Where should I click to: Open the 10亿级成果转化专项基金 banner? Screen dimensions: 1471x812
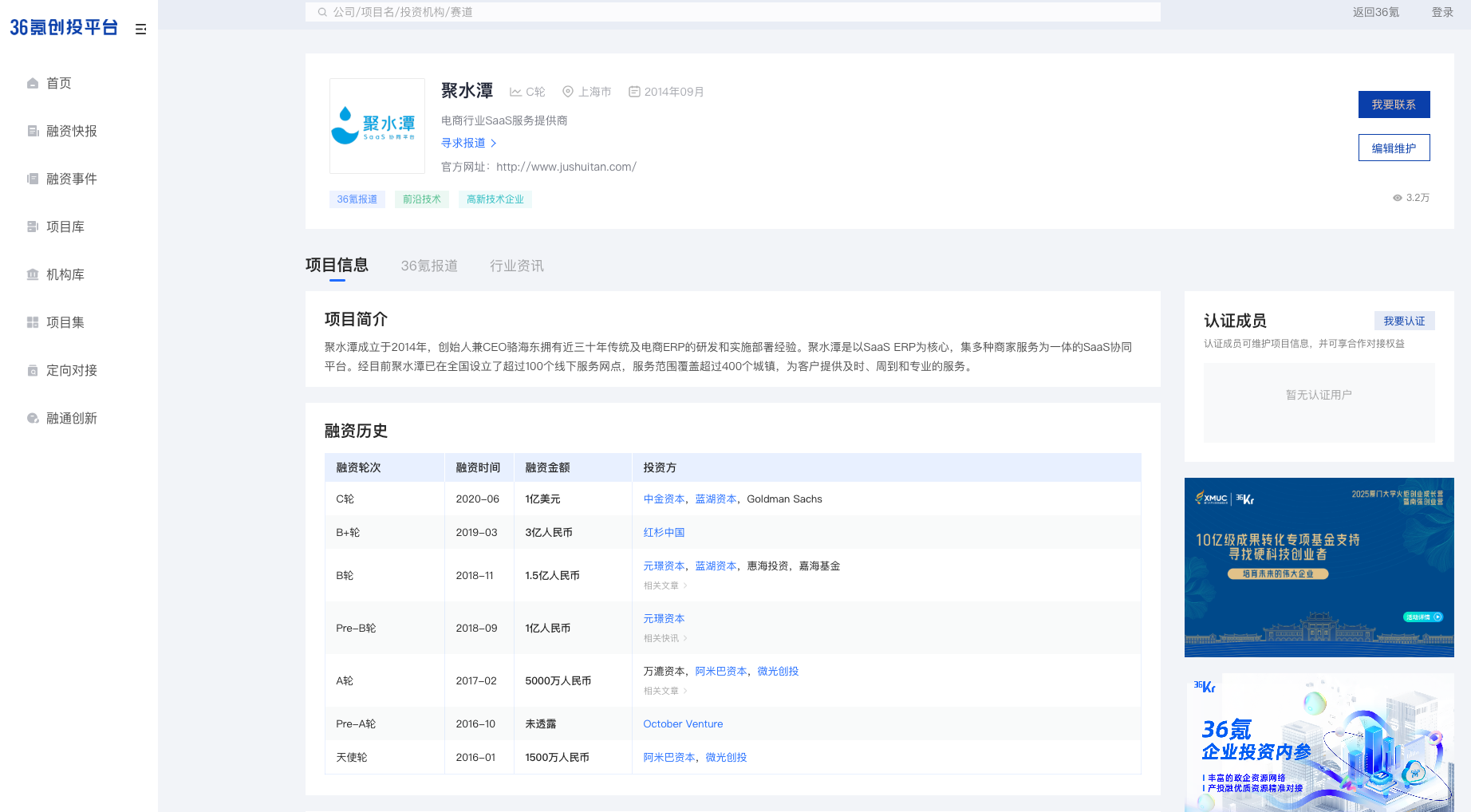[1319, 567]
